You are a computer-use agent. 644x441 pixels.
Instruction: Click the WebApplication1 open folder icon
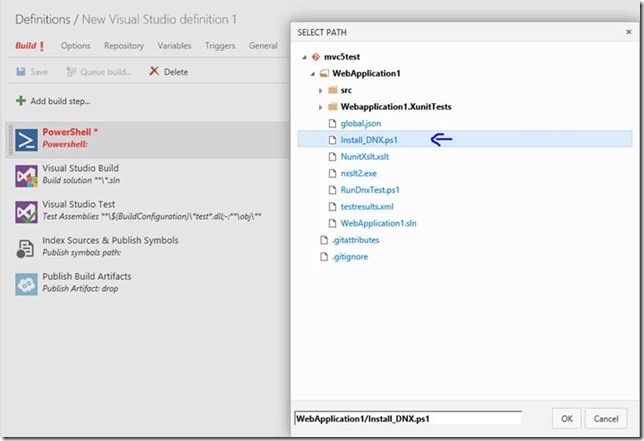coord(324,74)
